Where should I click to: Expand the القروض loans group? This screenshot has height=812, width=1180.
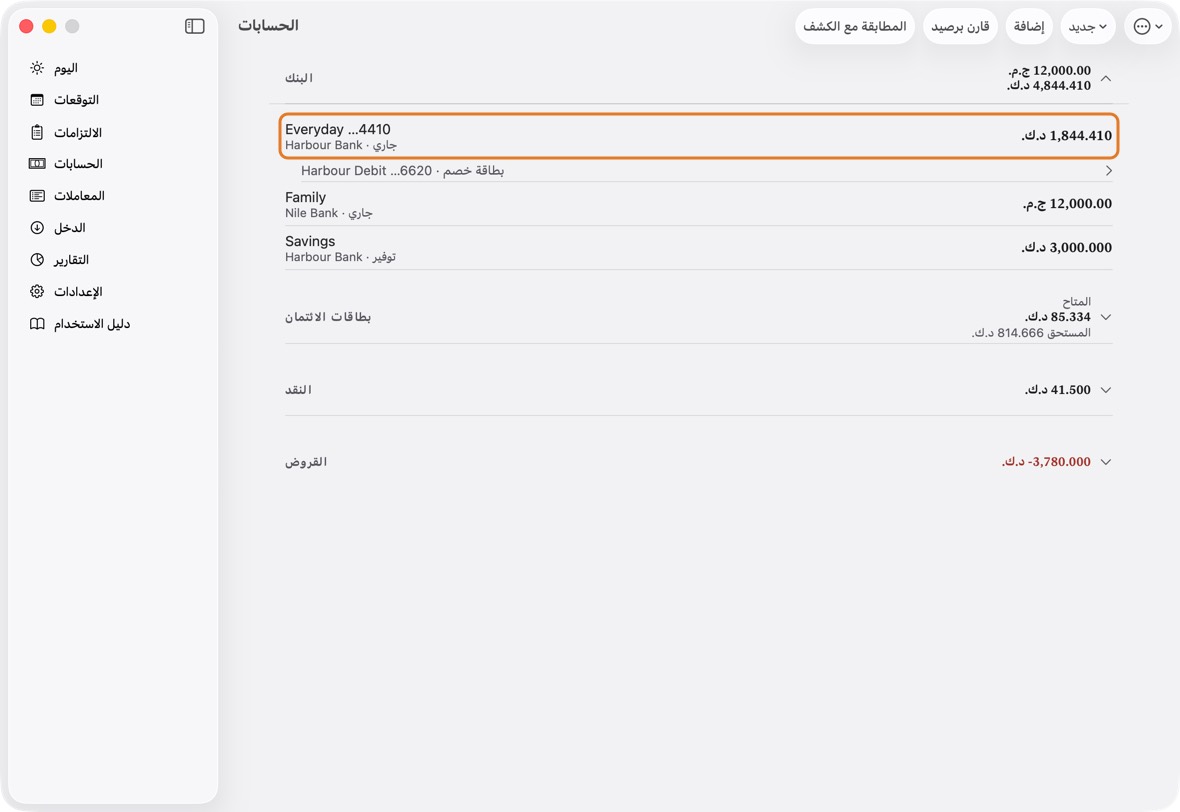[1105, 462]
